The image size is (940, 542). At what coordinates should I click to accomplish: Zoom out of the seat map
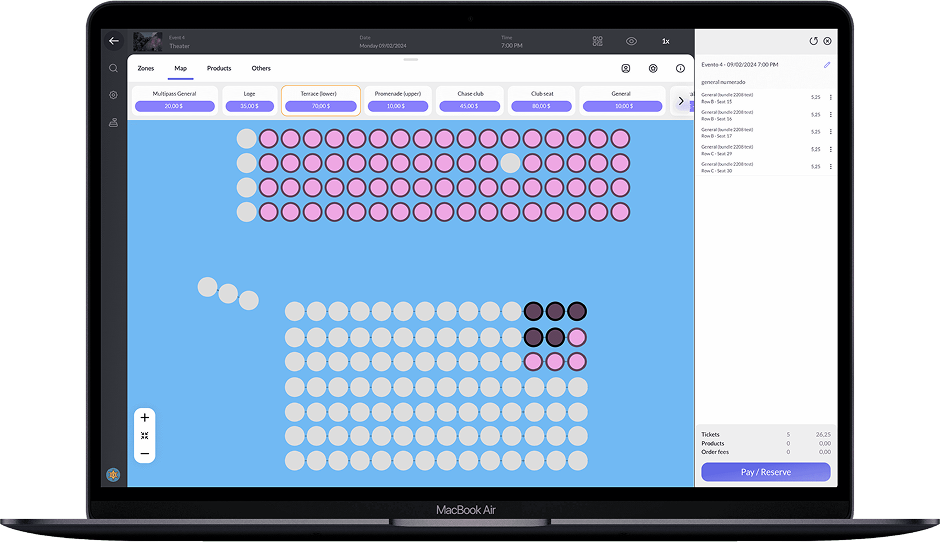[145, 454]
